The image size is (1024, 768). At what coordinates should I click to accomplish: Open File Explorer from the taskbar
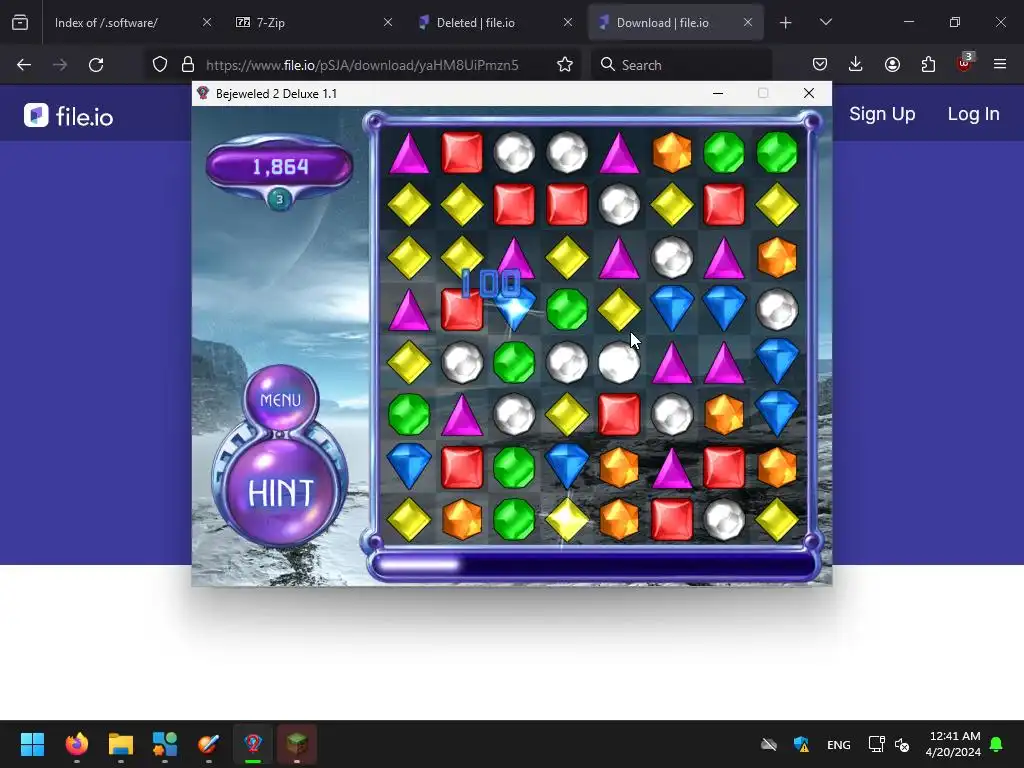(121, 743)
